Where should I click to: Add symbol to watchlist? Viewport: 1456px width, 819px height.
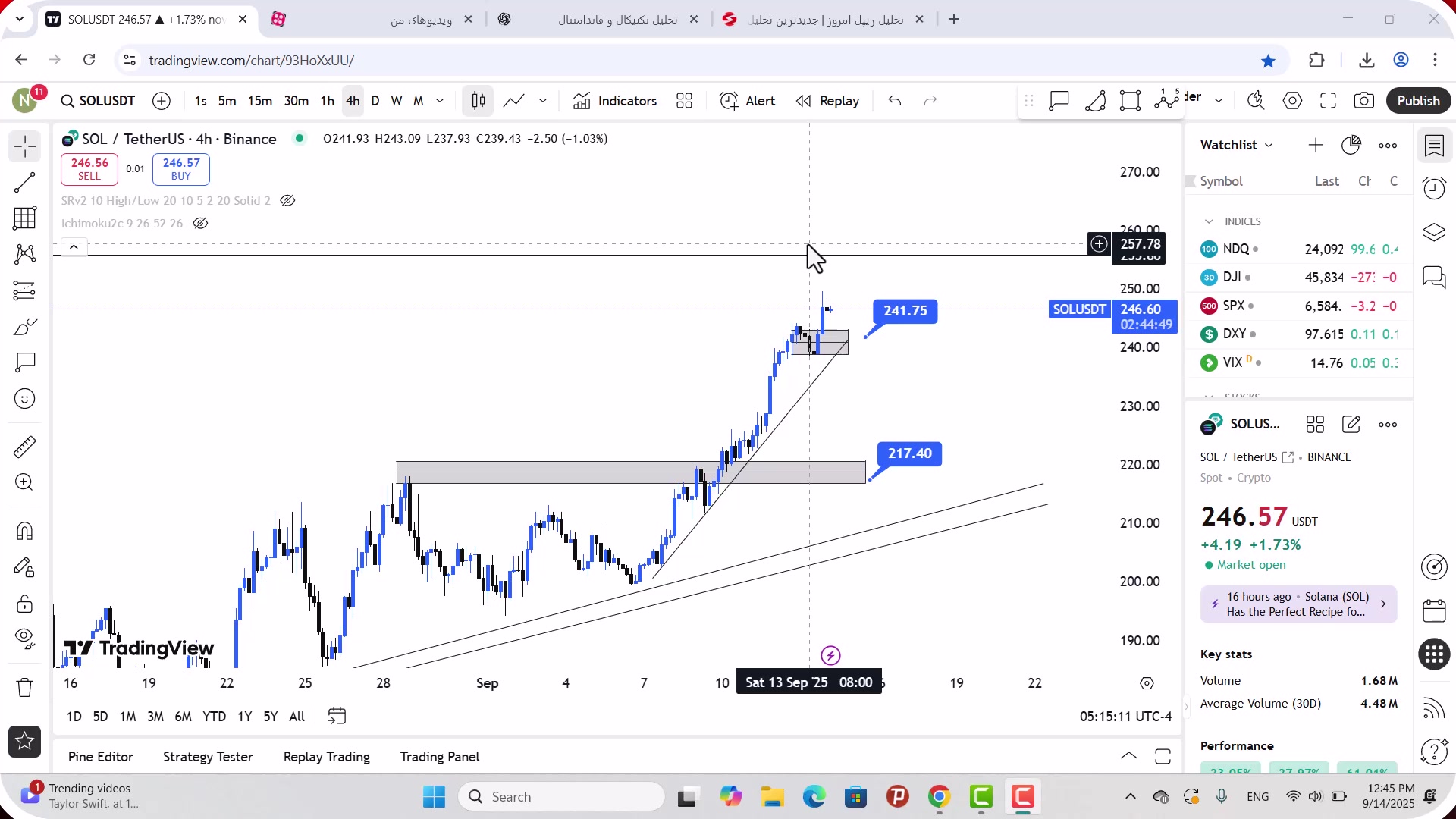[x=1315, y=145]
